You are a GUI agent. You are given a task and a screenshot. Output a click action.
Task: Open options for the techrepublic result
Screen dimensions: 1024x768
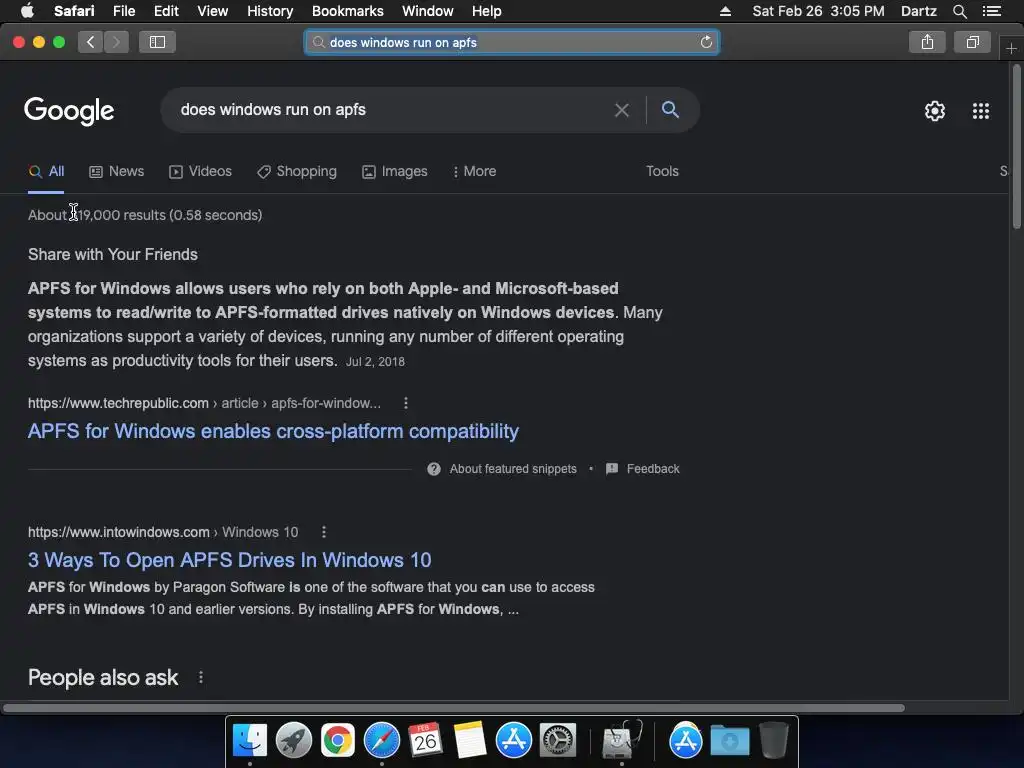pyautogui.click(x=406, y=403)
